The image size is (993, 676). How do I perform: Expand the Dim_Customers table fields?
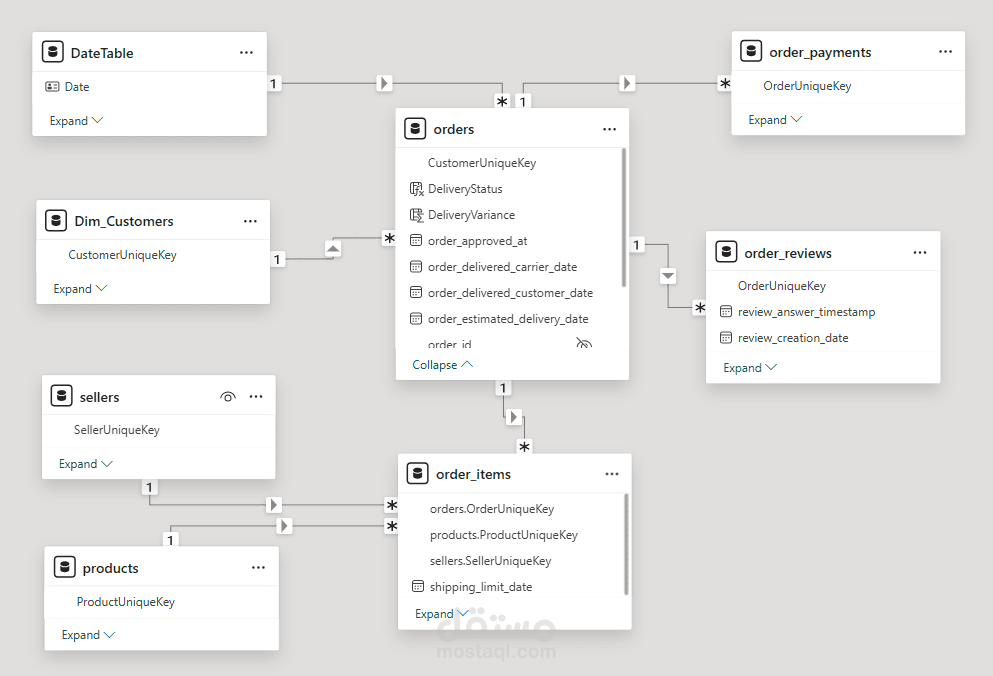(80, 288)
